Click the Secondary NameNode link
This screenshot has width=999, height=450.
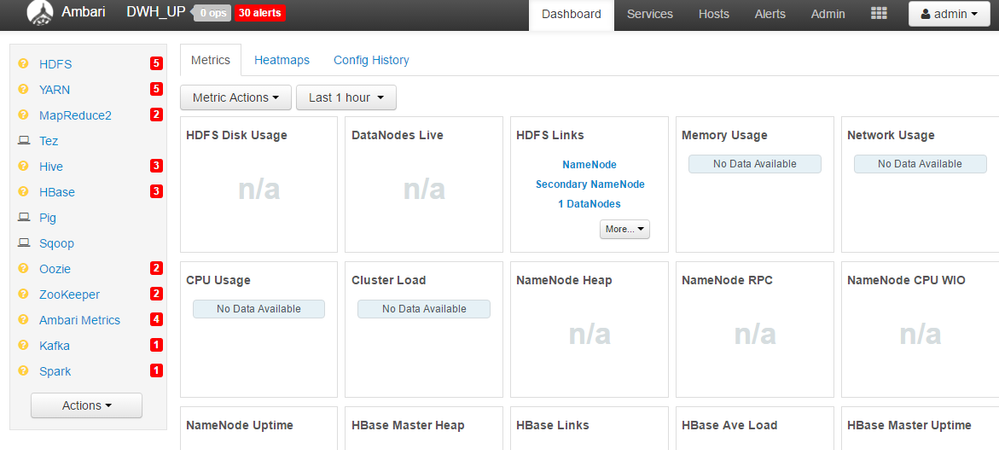[590, 184]
